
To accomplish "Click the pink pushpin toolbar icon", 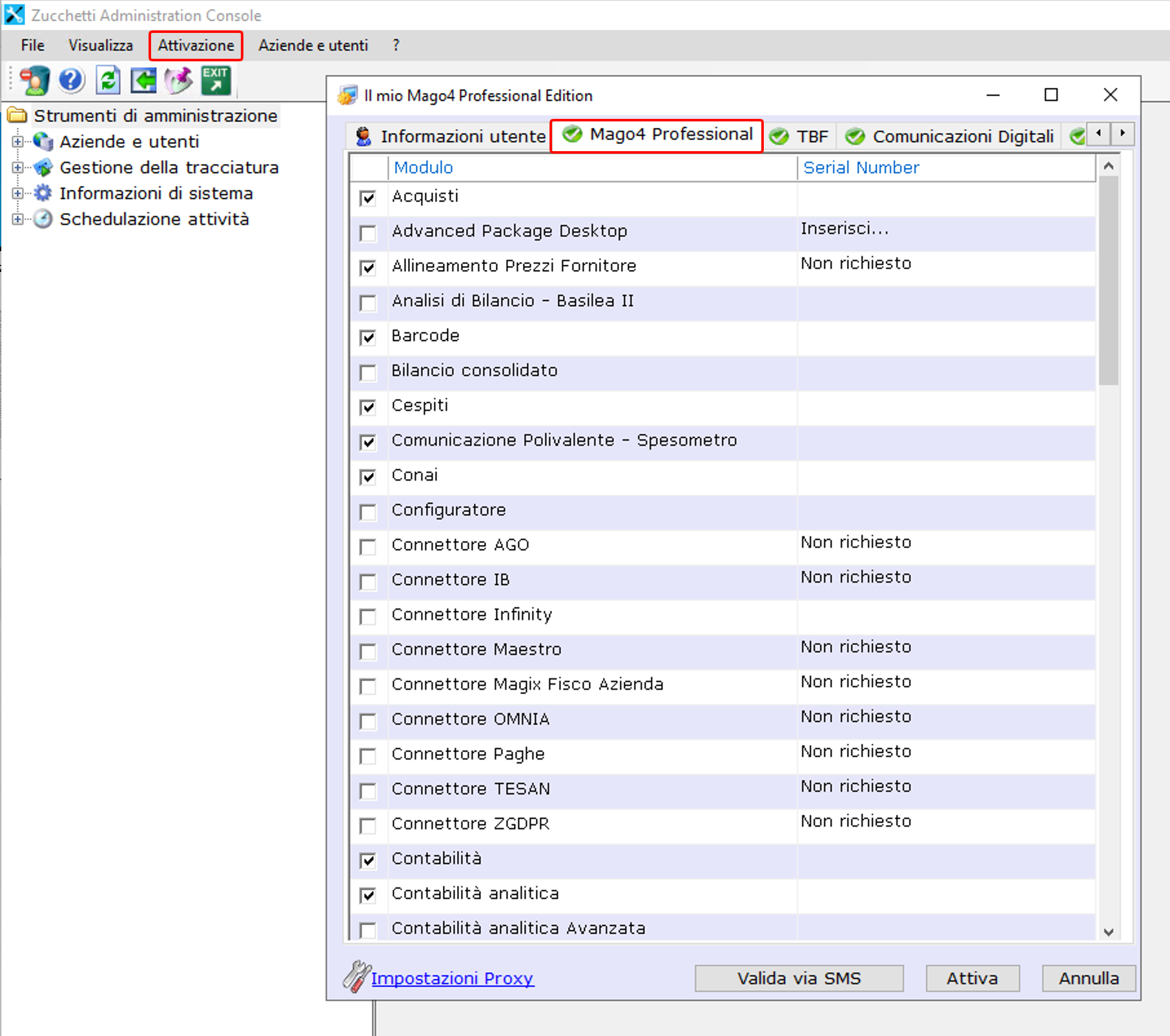I will (x=179, y=80).
